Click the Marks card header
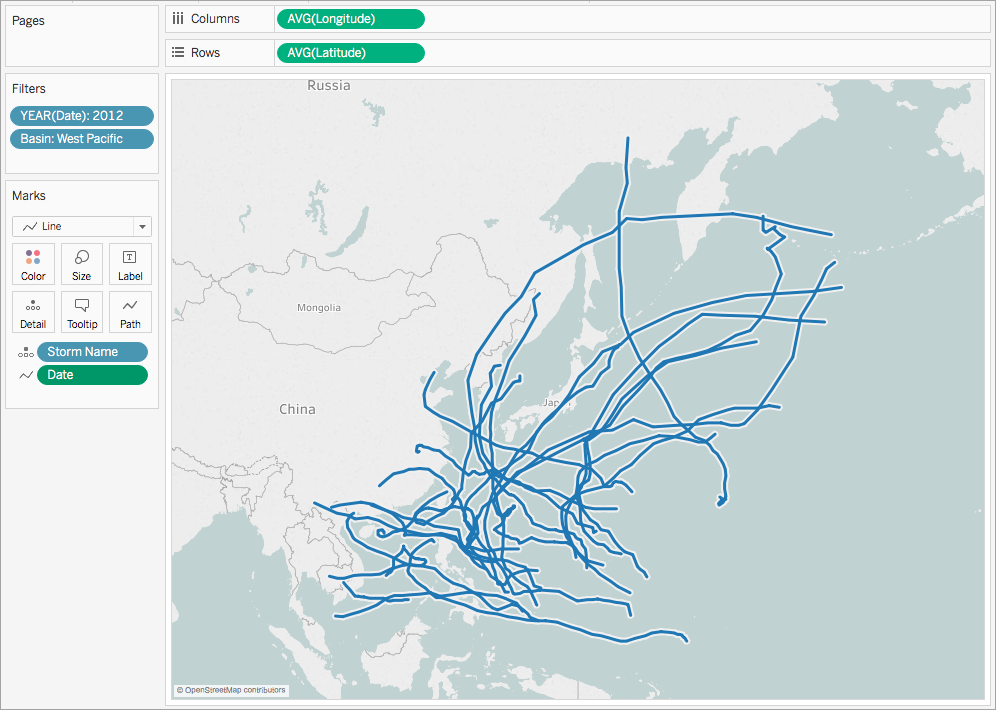This screenshot has height=710, width=996. 29,196
